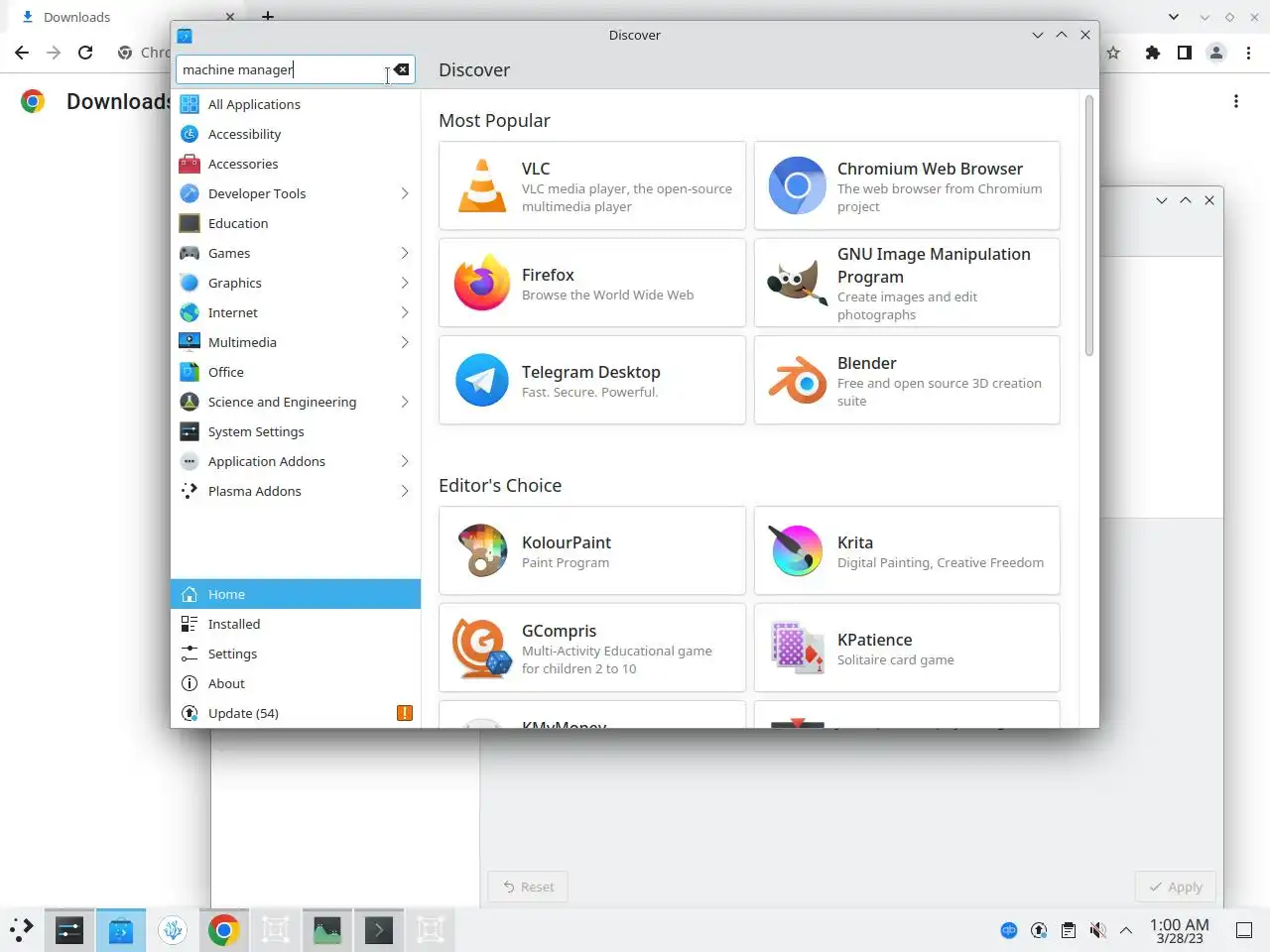Expand Plasma Addons arrow
Image resolution: width=1270 pixels, height=952 pixels.
click(405, 491)
